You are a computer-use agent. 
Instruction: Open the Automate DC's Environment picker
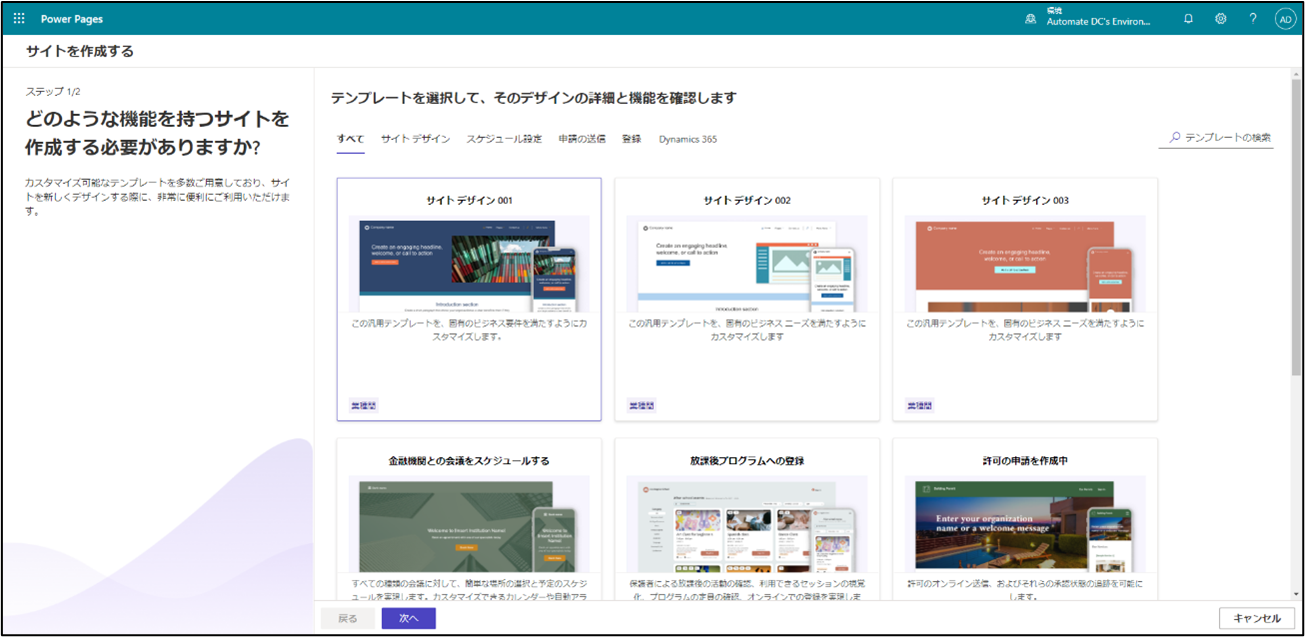pos(1098,18)
